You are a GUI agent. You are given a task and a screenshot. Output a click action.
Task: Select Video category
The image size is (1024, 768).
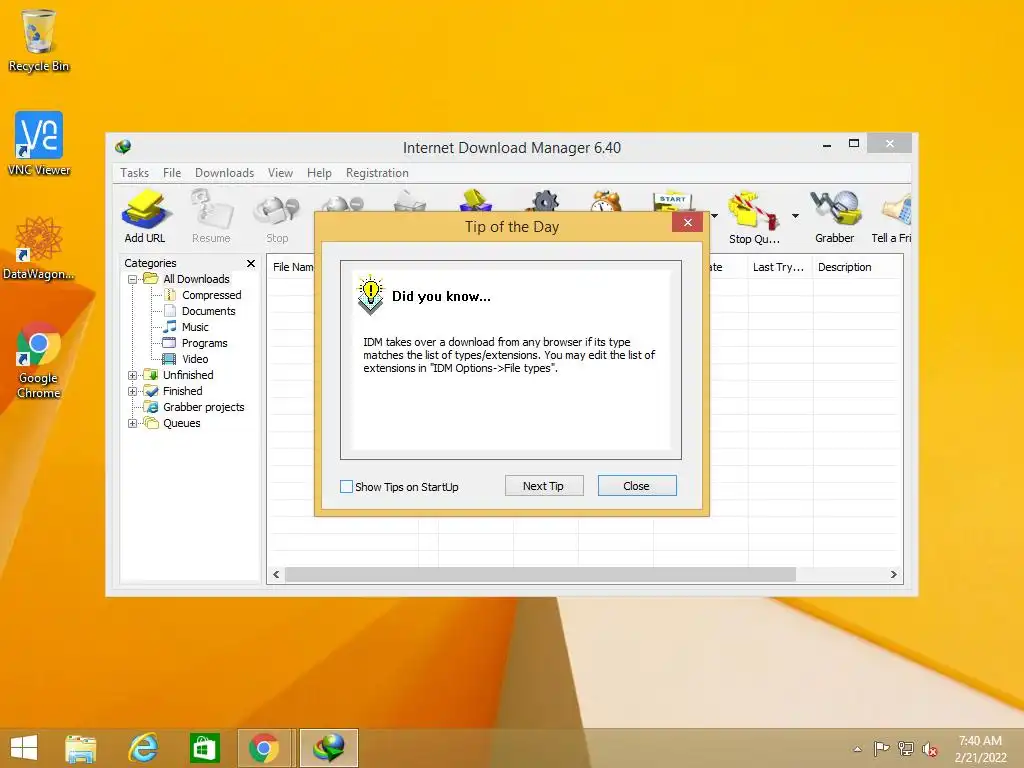pos(195,359)
